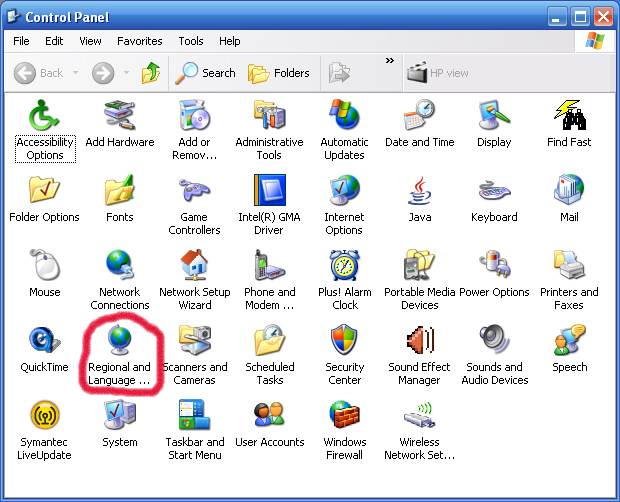Maximize the Control Panel window
The image size is (620, 502).
580,17
